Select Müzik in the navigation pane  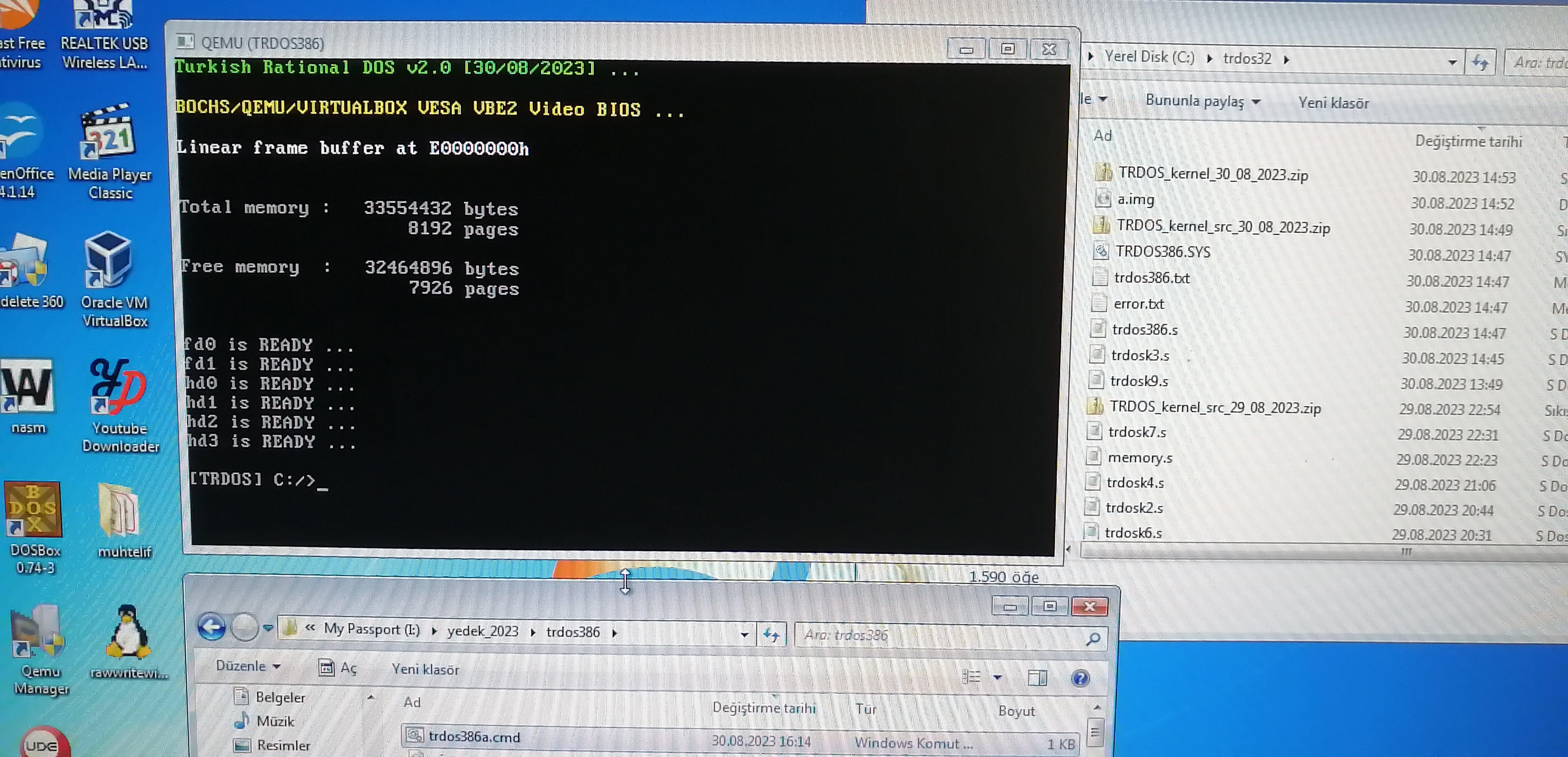264,721
